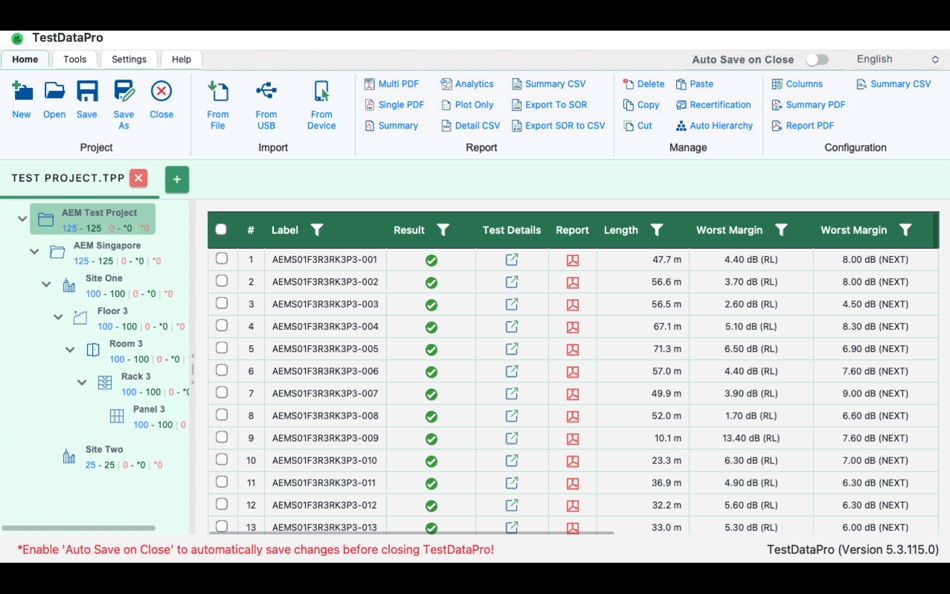Import From Device

[321, 105]
